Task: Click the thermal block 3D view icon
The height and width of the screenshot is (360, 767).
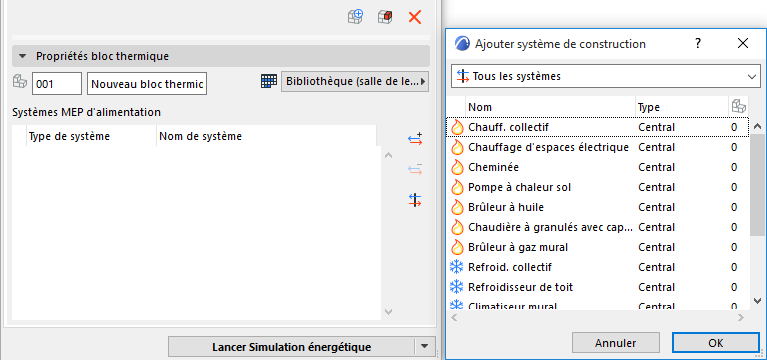Action: [385, 17]
